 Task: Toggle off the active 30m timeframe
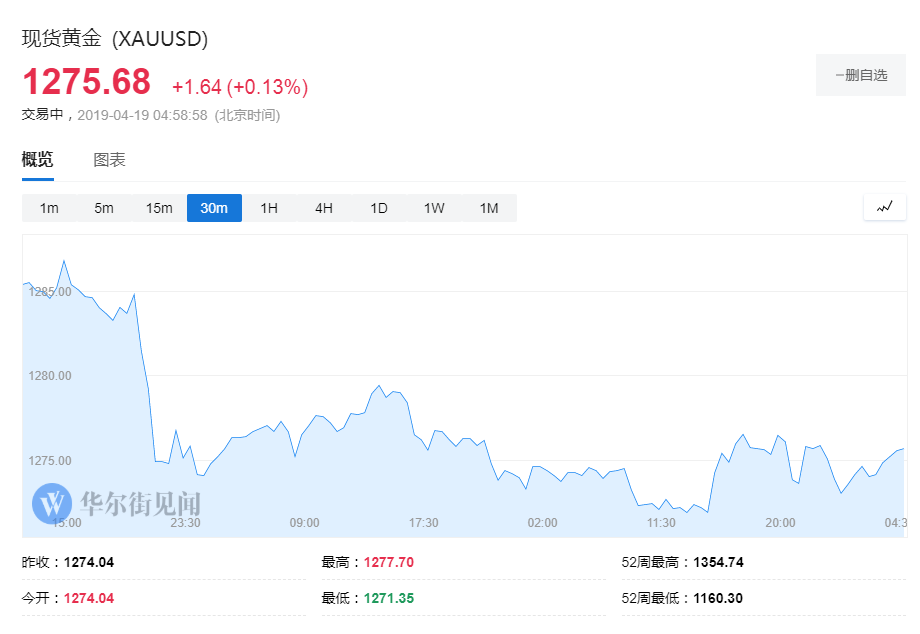click(214, 207)
